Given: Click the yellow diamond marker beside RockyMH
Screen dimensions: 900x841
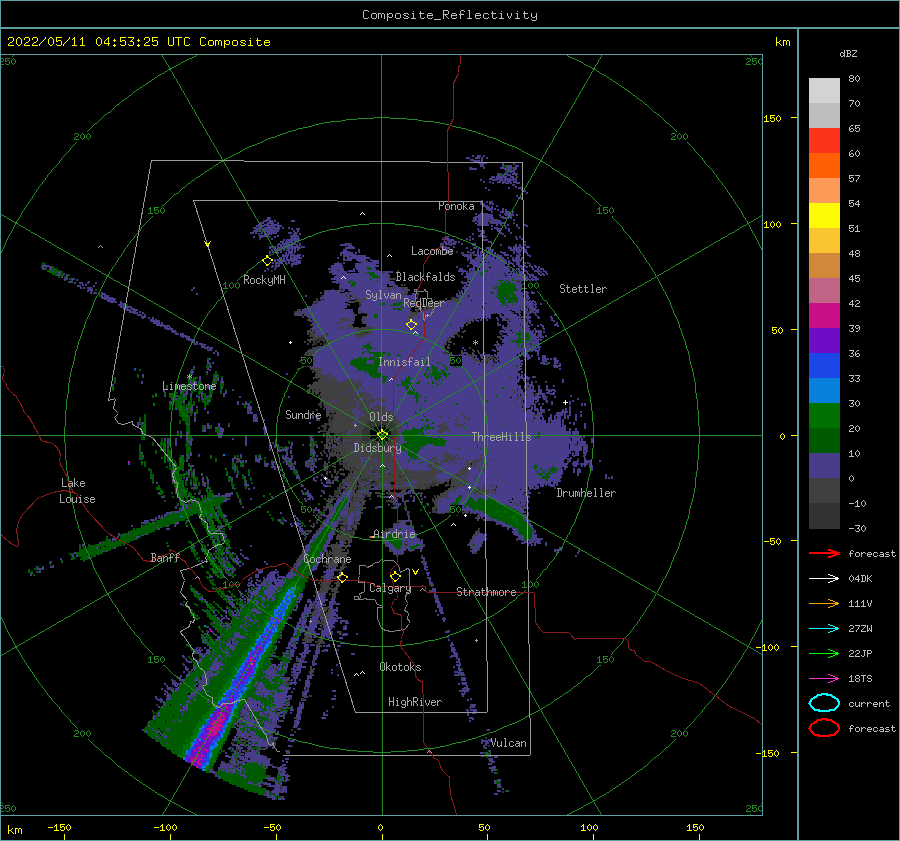Looking at the screenshot, I should click(267, 261).
